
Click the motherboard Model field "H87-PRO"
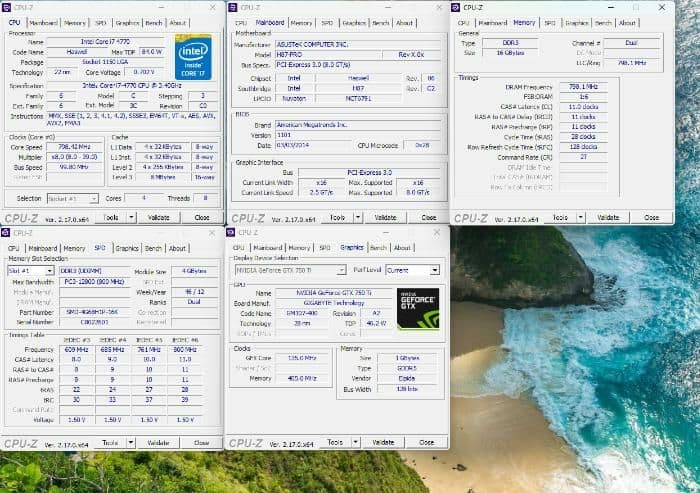[x=328, y=54]
